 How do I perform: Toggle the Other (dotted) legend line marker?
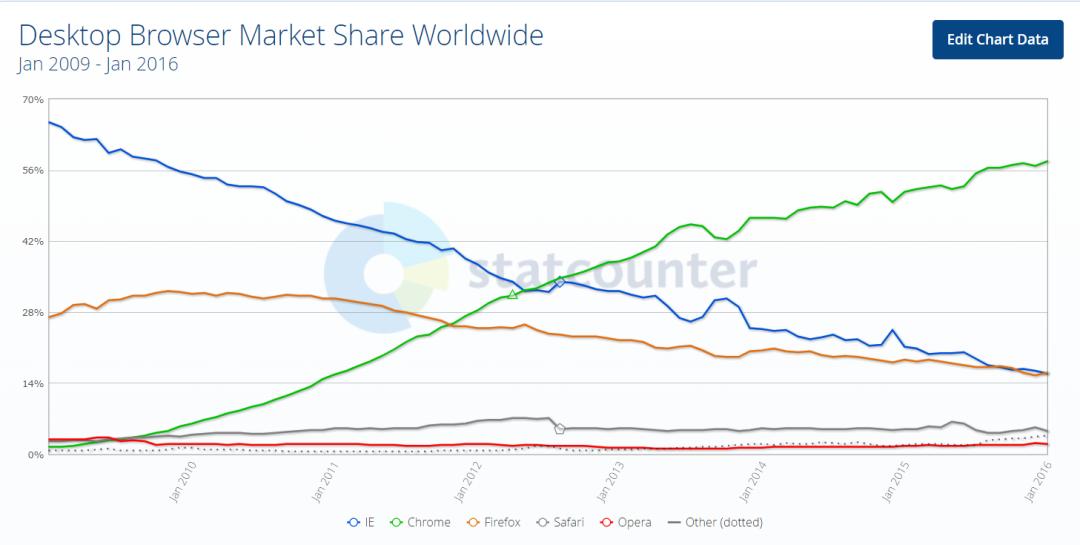(x=674, y=523)
